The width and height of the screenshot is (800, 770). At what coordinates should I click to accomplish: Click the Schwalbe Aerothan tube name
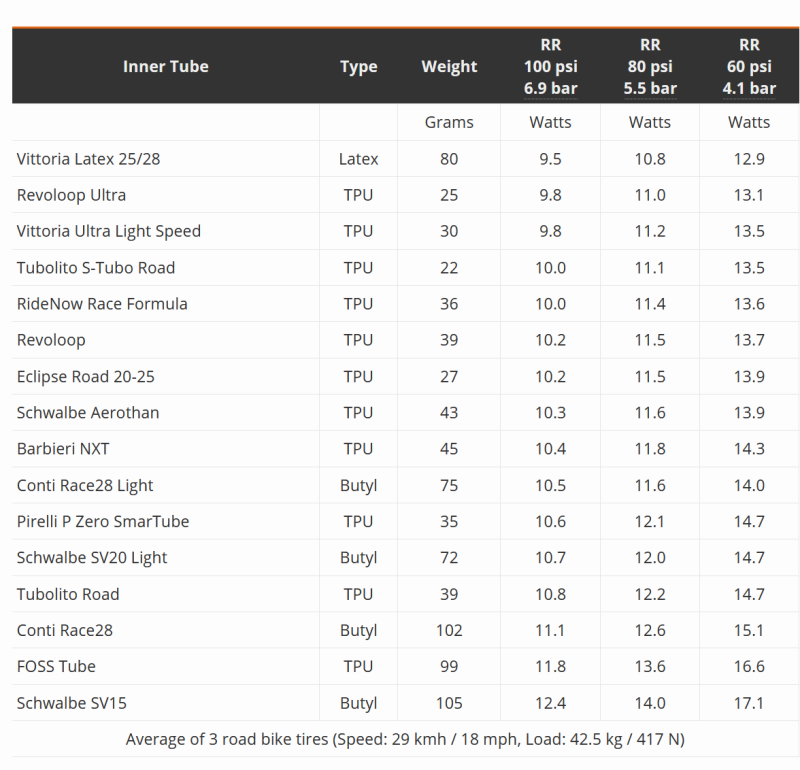point(88,412)
